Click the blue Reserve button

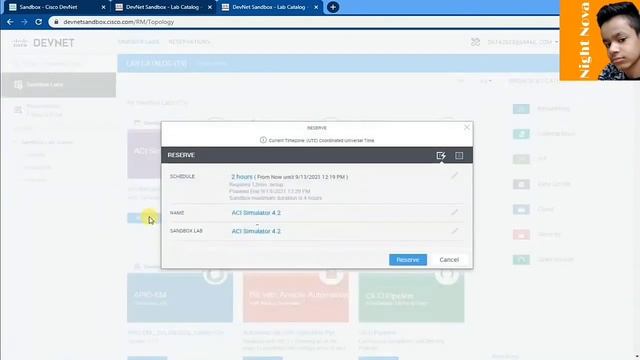[x=408, y=260]
